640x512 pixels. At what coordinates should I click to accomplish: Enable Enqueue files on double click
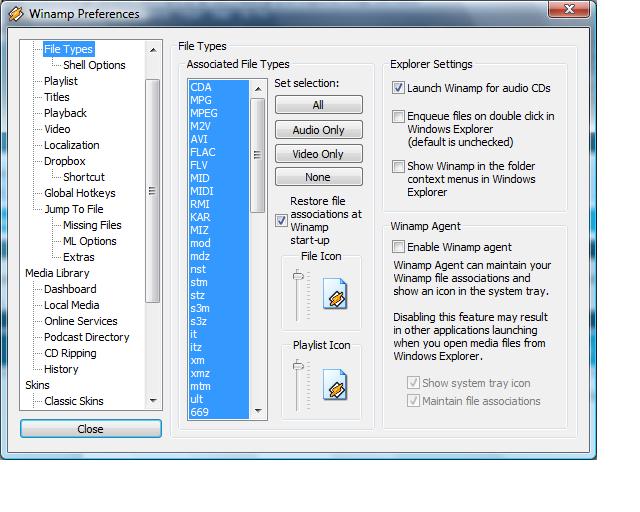point(398,116)
